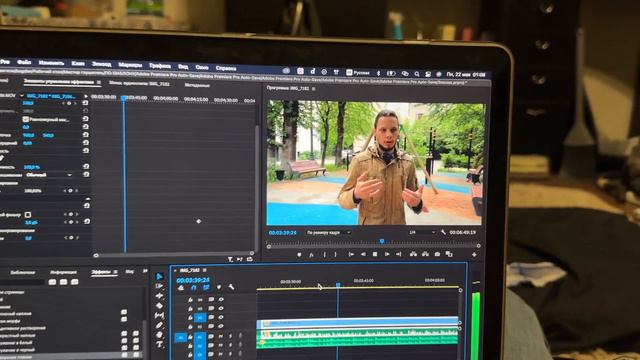The image size is (640, 360).
Task: Select the Slip tool
Action: click(159, 316)
